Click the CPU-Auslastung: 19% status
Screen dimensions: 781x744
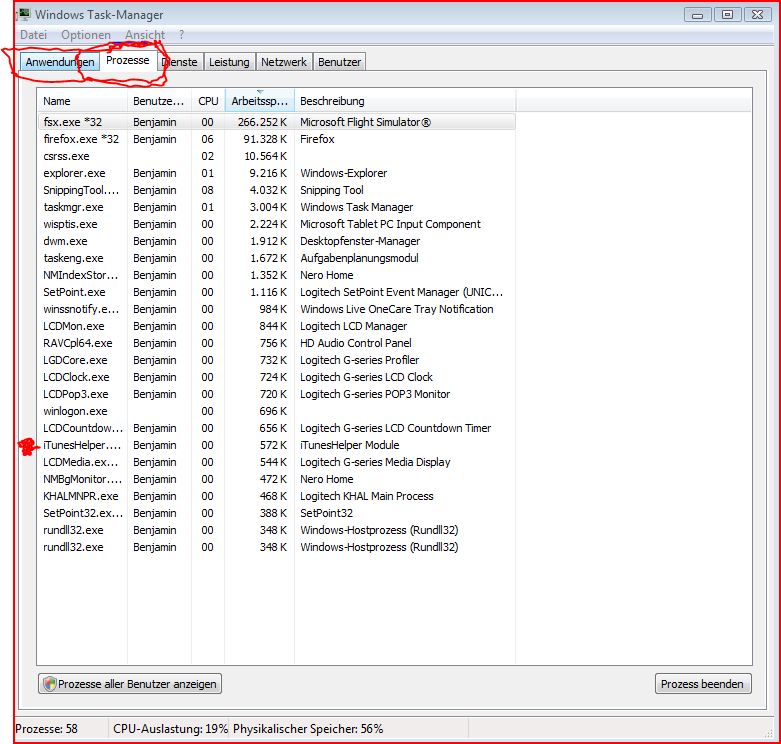click(170, 729)
